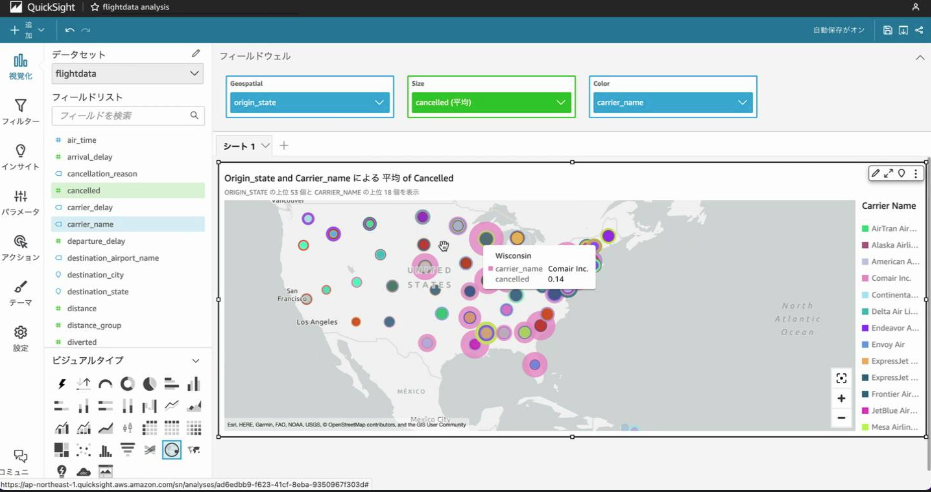This screenshot has width=931, height=492.
Task: Select the scatter plot visual type
Action: coord(84,450)
